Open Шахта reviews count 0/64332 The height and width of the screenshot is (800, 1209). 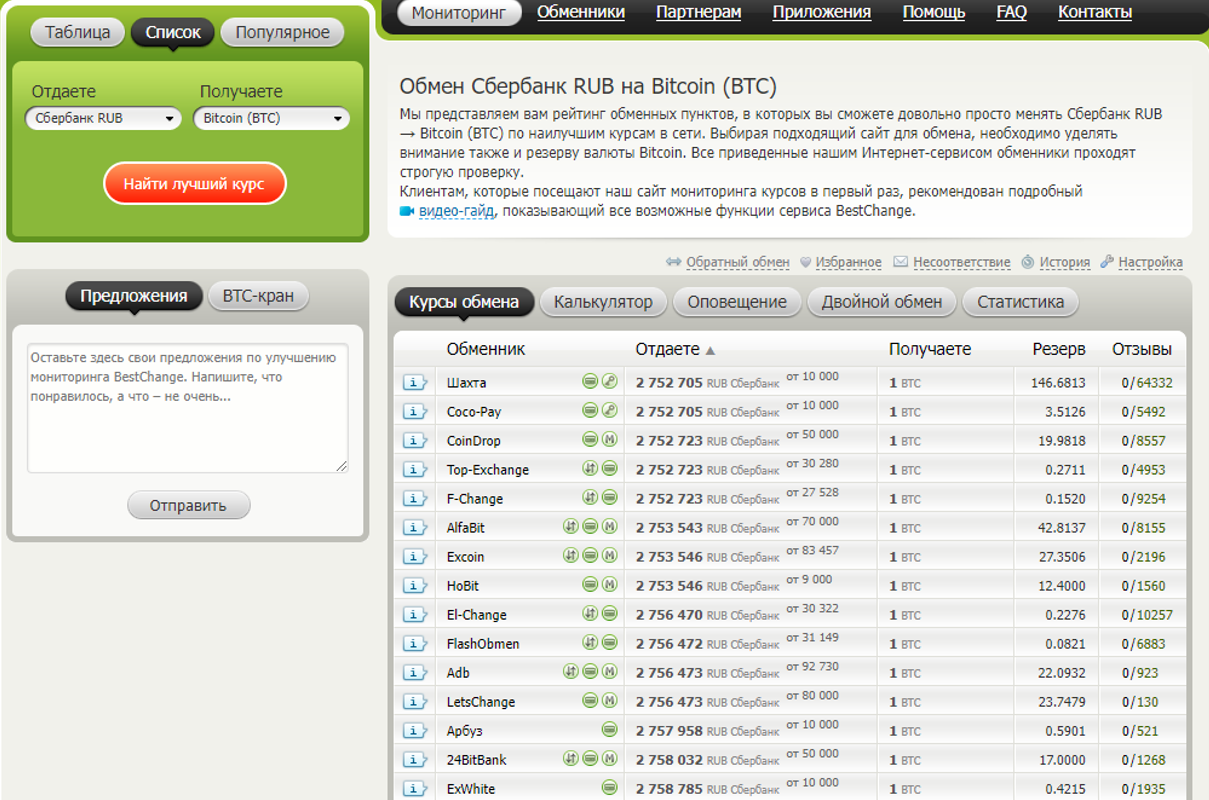click(1147, 382)
